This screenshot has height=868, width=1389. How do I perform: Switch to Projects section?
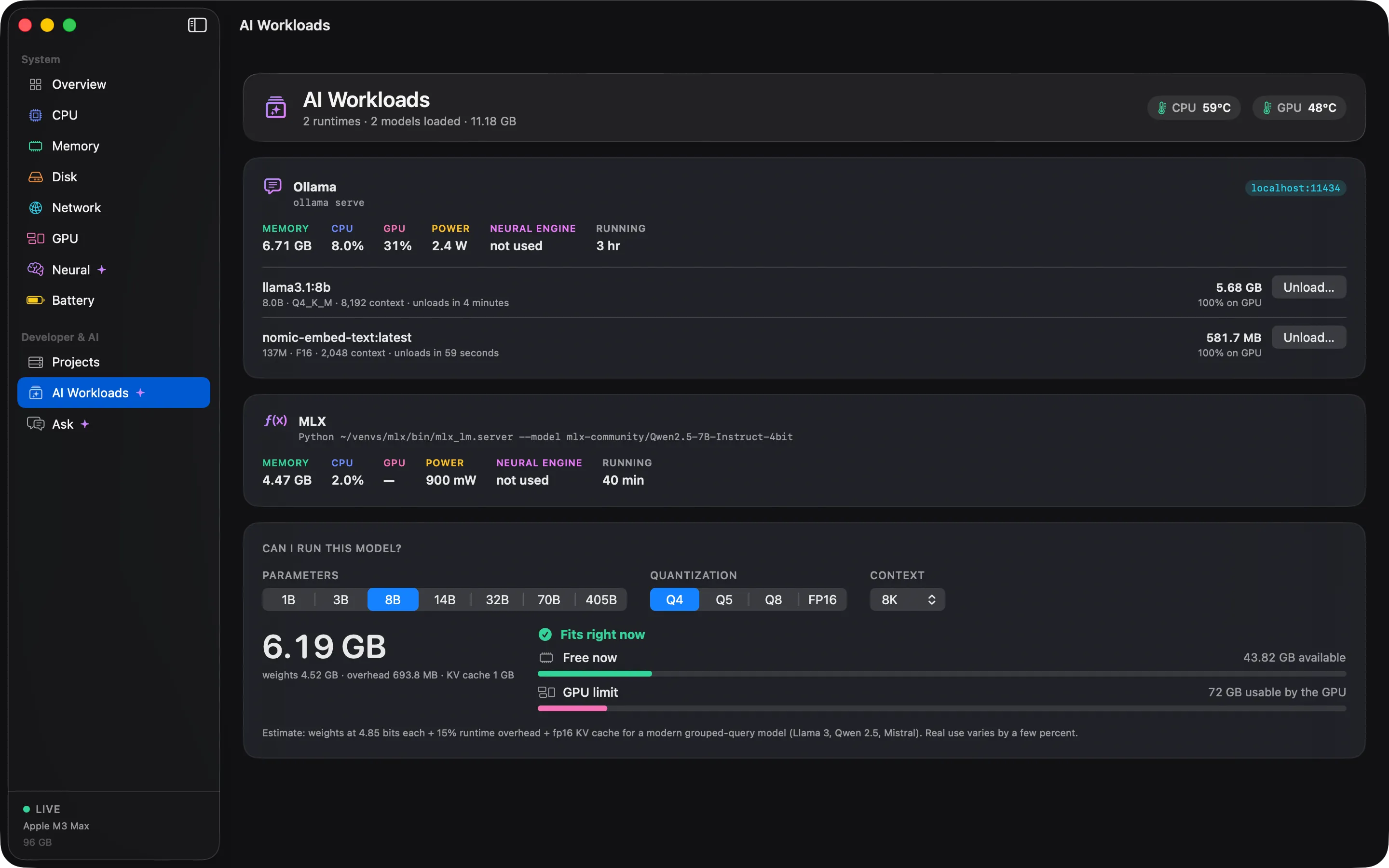114,362
